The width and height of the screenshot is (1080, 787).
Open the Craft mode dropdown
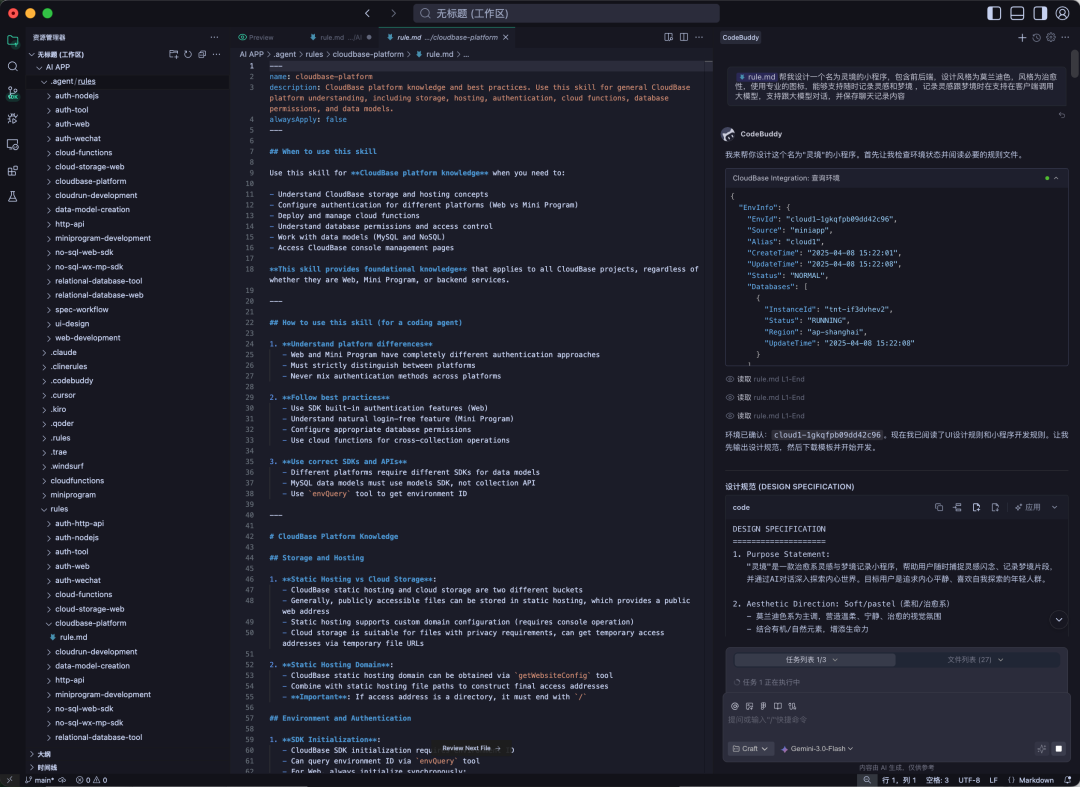(x=750, y=748)
